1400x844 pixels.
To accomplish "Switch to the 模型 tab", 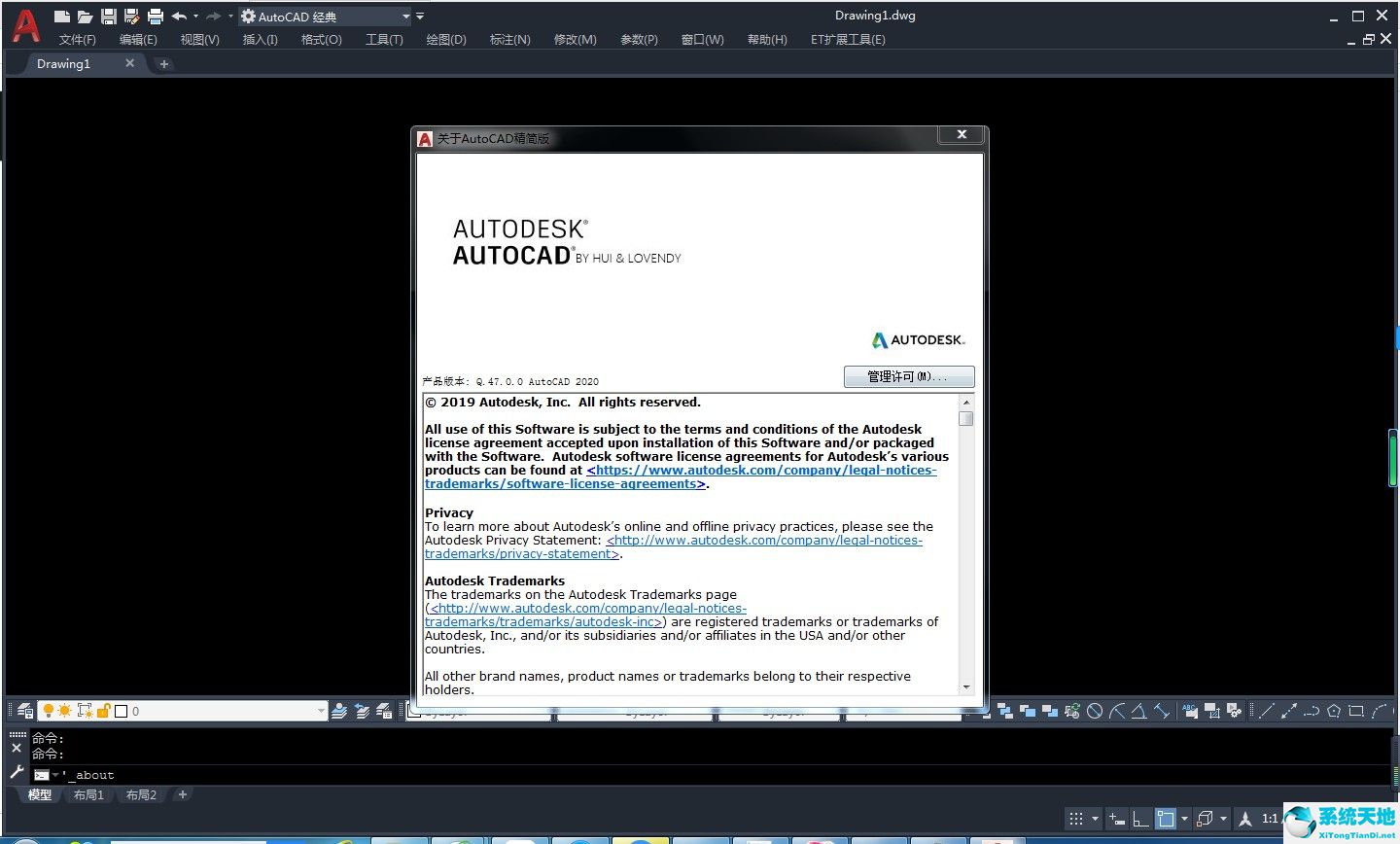I will click(x=40, y=794).
